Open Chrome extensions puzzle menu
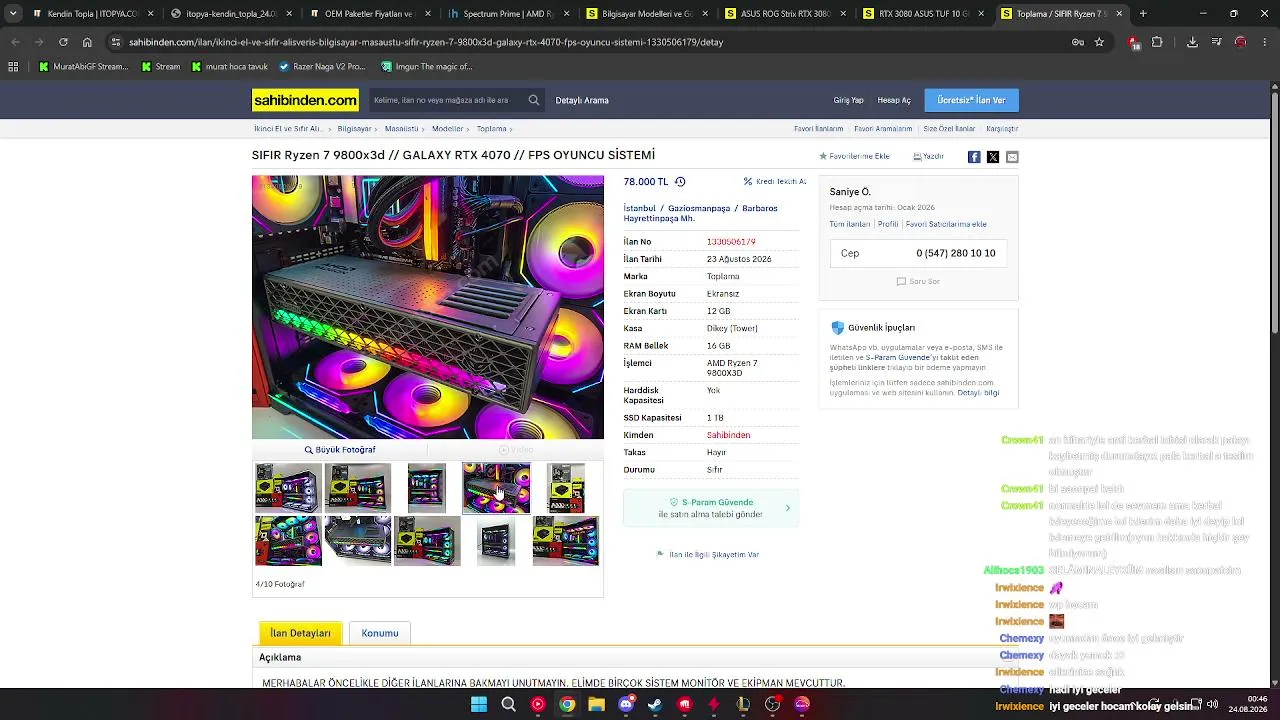This screenshot has width=1280, height=720. coord(1157,42)
